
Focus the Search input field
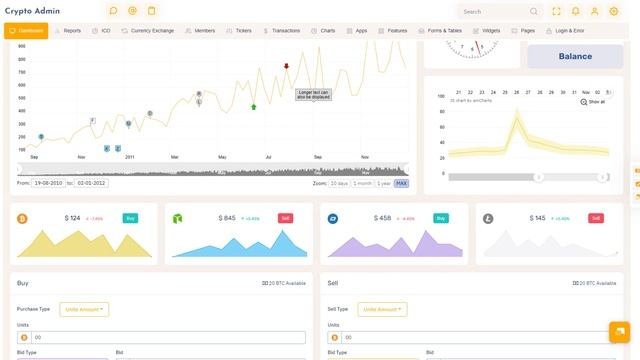[494, 12]
